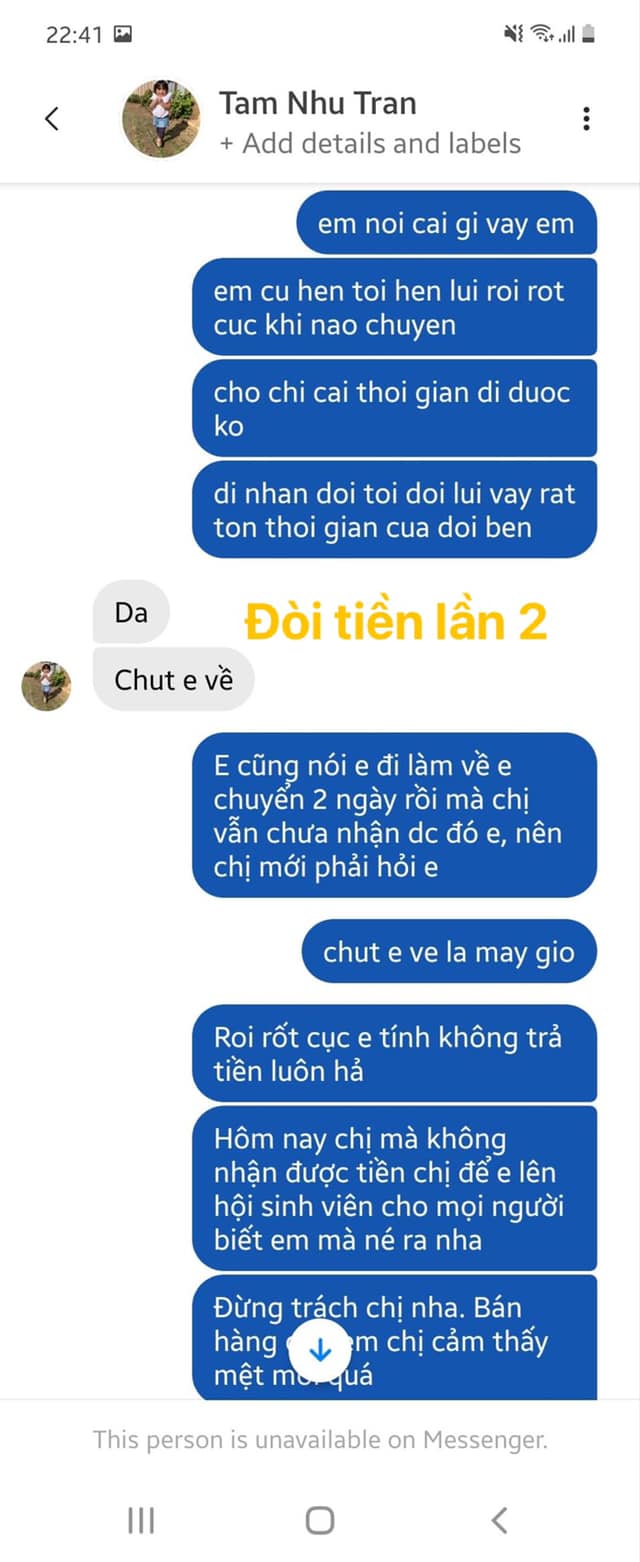Tap the image notification icon in status bar
Screen dimensions: 640x1562
coord(123,34)
